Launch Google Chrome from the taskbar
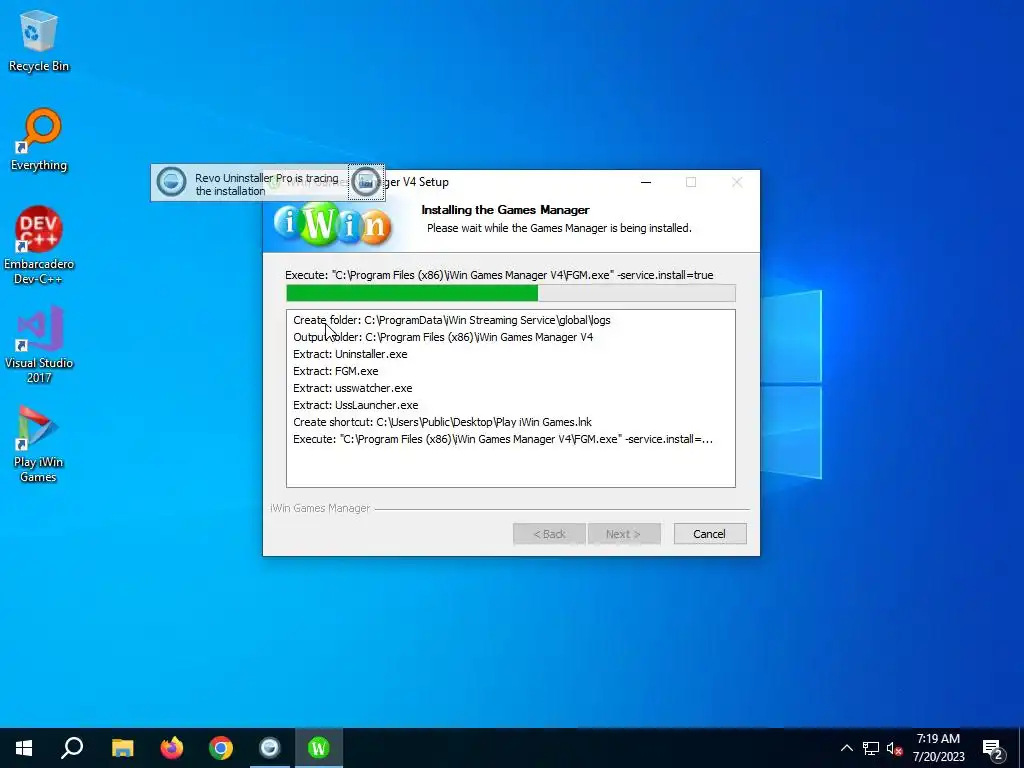 click(221, 748)
